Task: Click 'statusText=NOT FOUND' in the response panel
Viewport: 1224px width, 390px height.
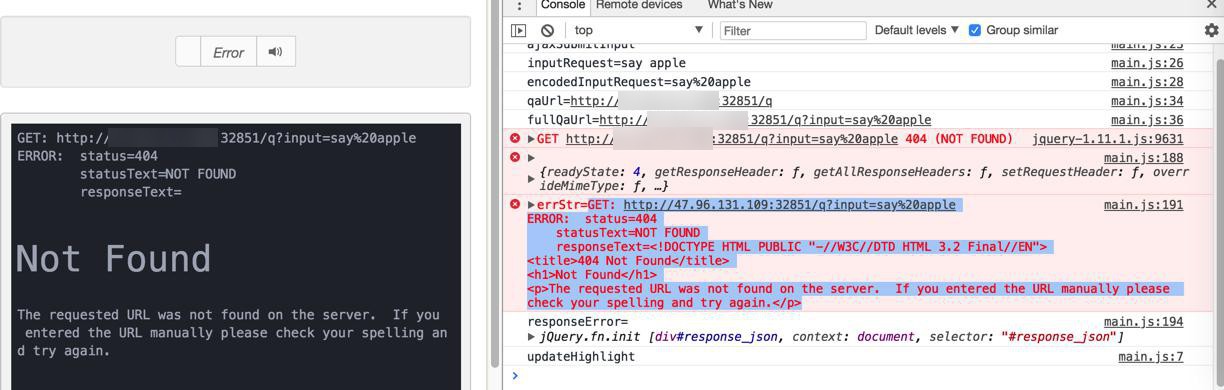Action: point(158,174)
